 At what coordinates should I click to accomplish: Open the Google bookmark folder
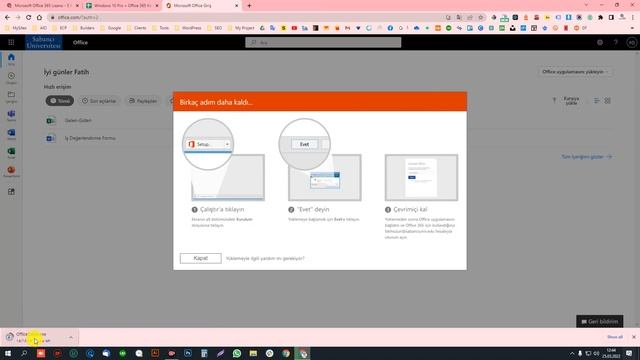110,28
